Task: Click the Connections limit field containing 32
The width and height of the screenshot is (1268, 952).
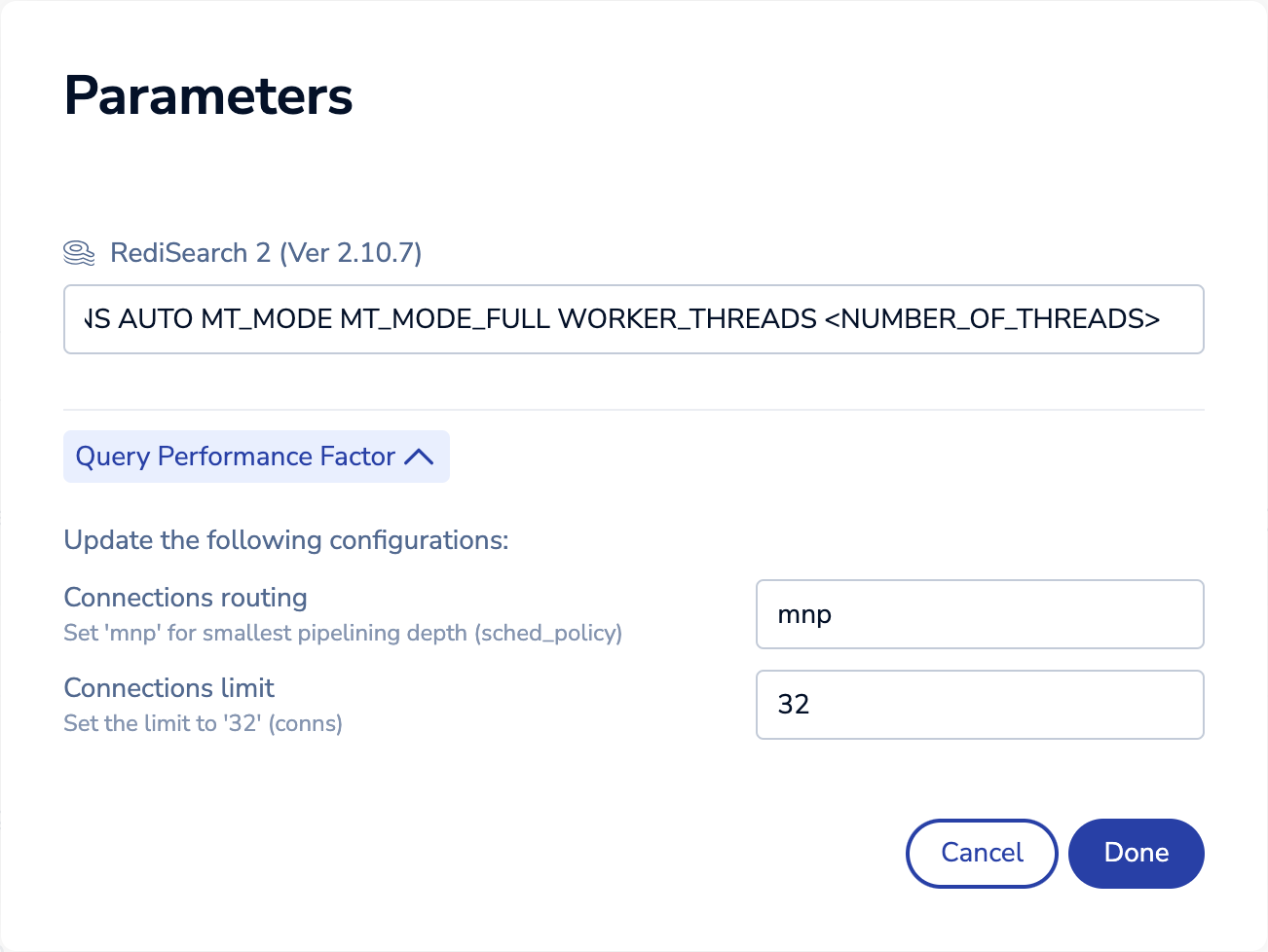Action: click(x=979, y=705)
